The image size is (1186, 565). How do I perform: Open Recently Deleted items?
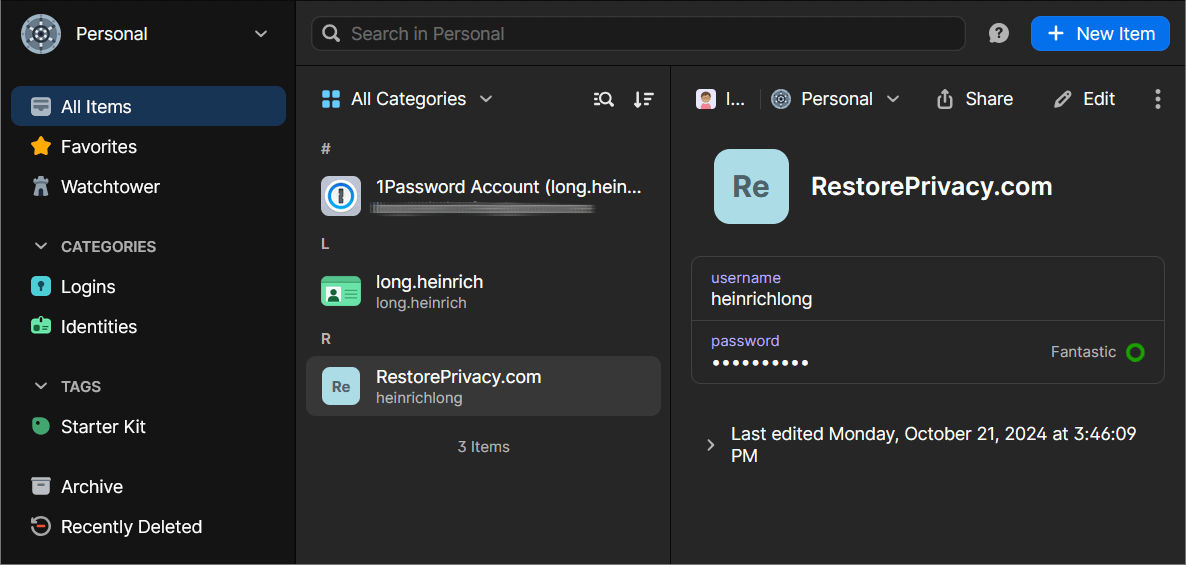coord(148,526)
